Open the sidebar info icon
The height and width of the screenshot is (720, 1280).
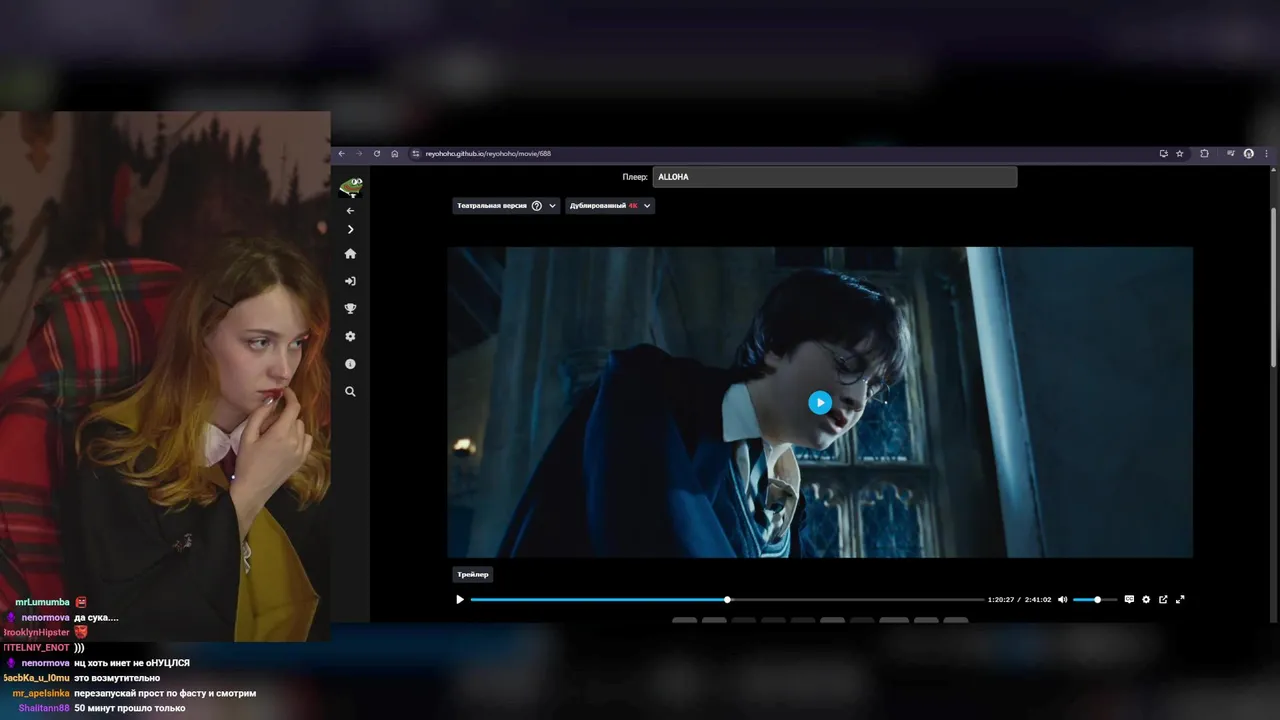click(x=350, y=364)
